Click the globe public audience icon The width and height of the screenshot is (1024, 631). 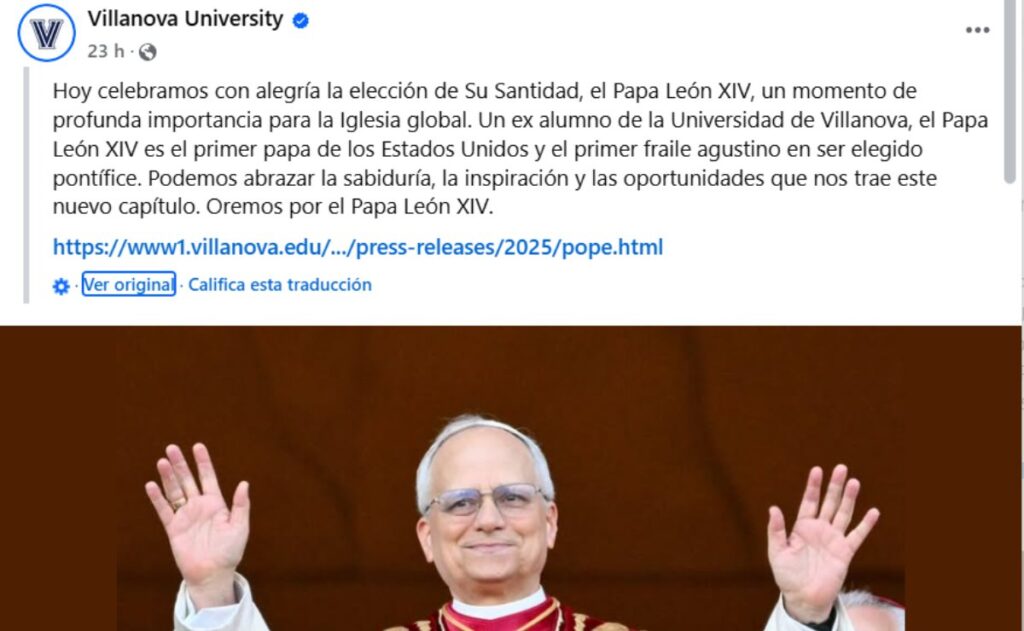[148, 52]
